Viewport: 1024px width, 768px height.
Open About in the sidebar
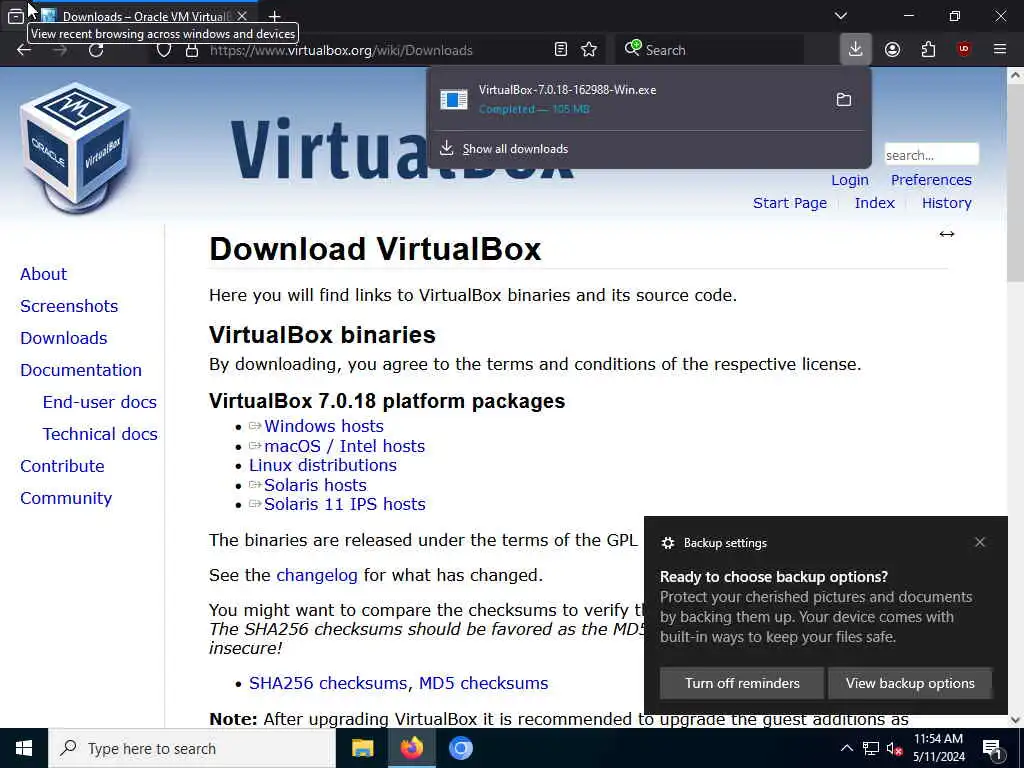43,274
